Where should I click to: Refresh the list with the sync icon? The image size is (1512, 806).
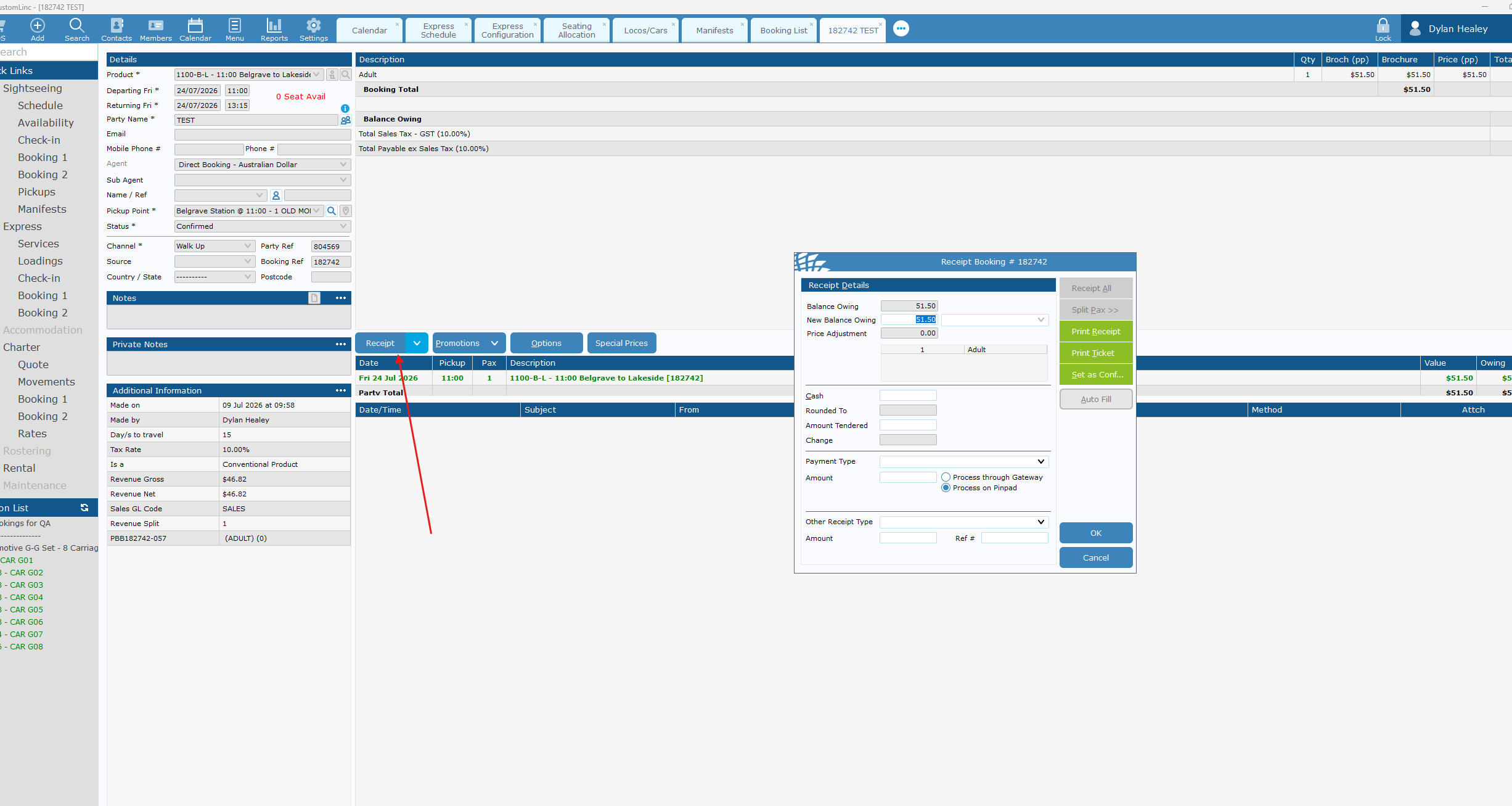(84, 508)
